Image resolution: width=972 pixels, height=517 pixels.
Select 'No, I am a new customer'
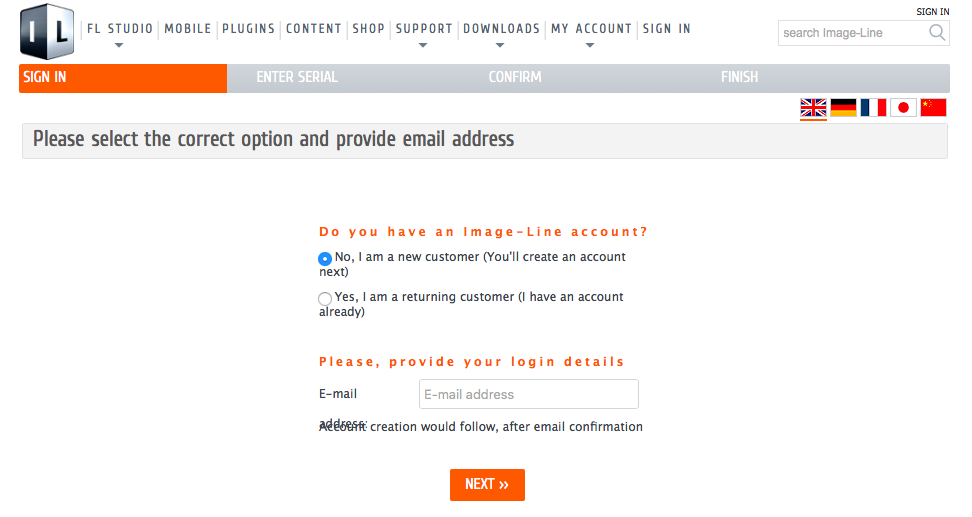pos(325,258)
